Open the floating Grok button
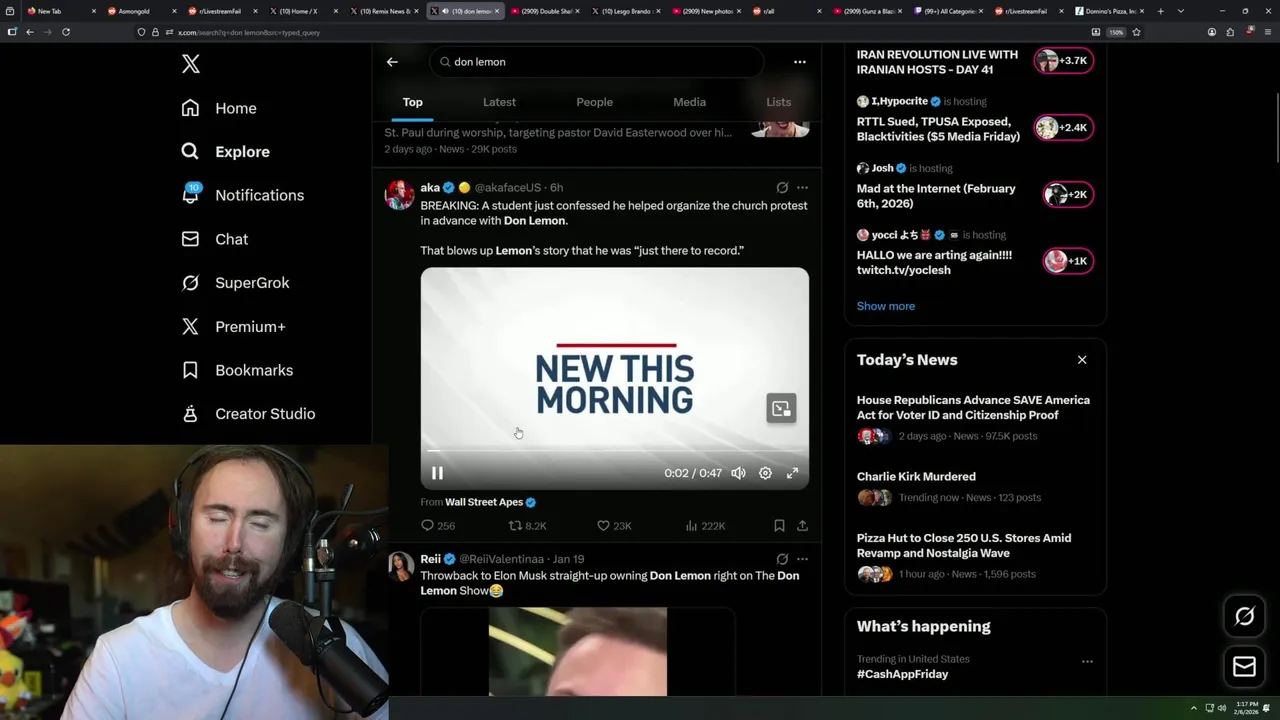This screenshot has height=720, width=1280. (x=1244, y=617)
